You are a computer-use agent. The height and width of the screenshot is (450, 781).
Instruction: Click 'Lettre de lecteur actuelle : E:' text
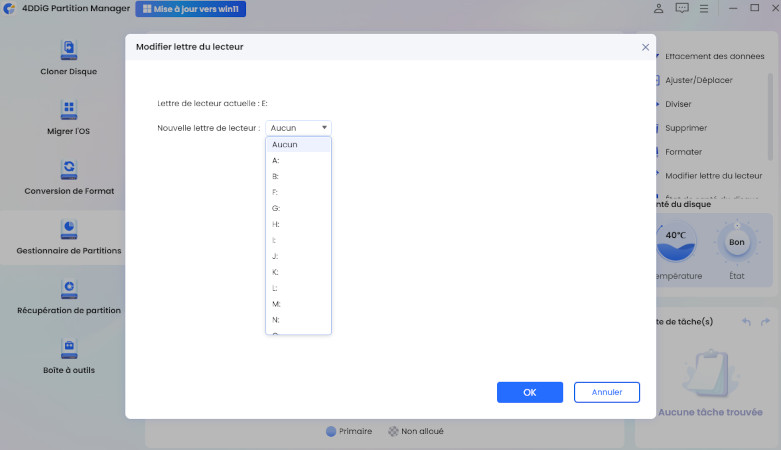point(212,103)
